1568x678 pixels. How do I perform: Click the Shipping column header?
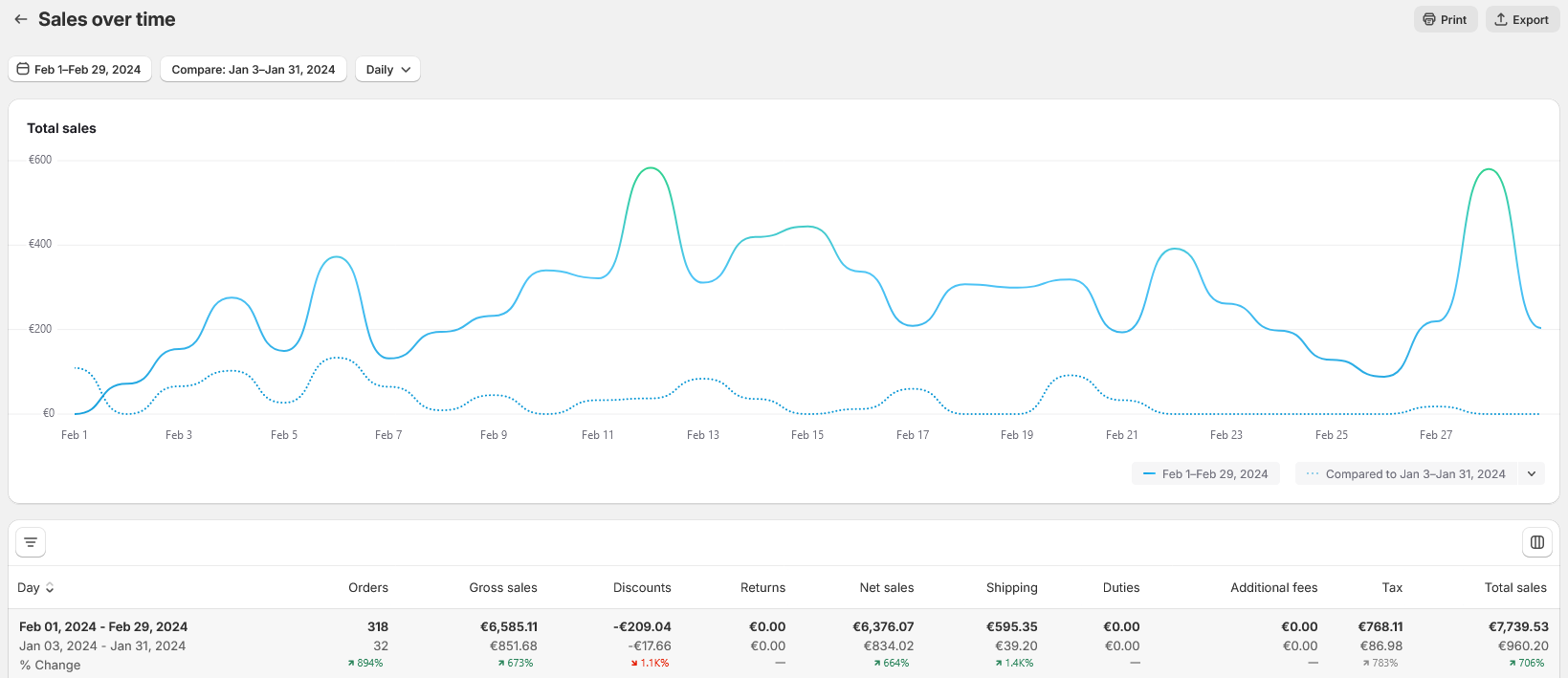tap(1011, 588)
